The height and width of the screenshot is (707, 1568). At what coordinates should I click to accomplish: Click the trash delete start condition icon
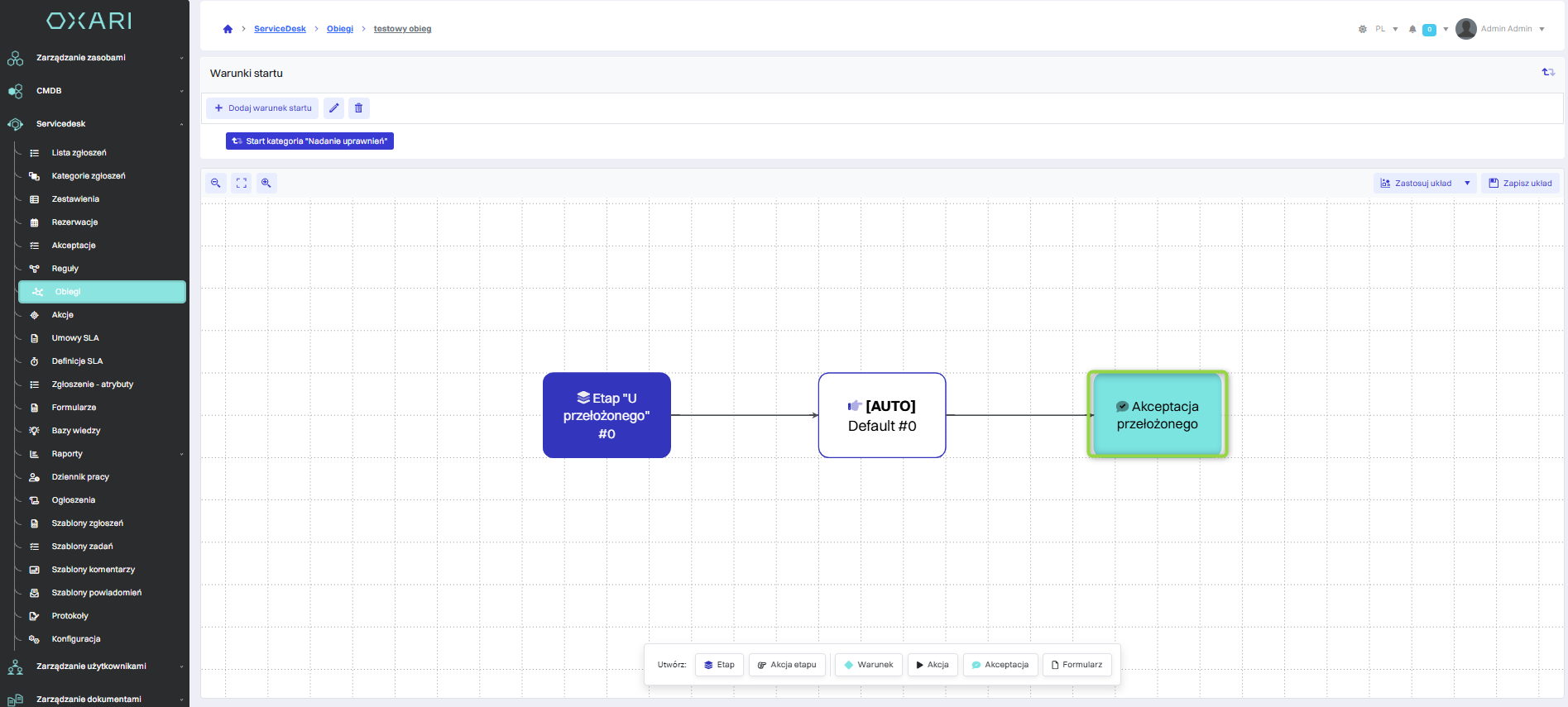358,108
